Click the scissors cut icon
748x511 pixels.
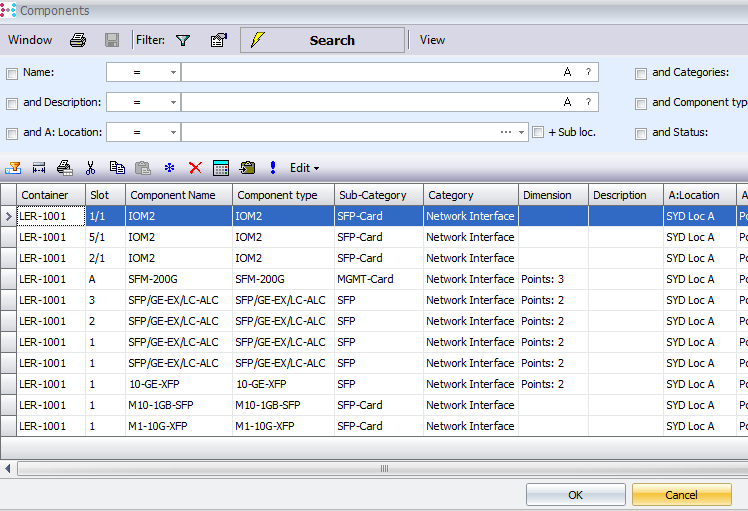coord(91,168)
